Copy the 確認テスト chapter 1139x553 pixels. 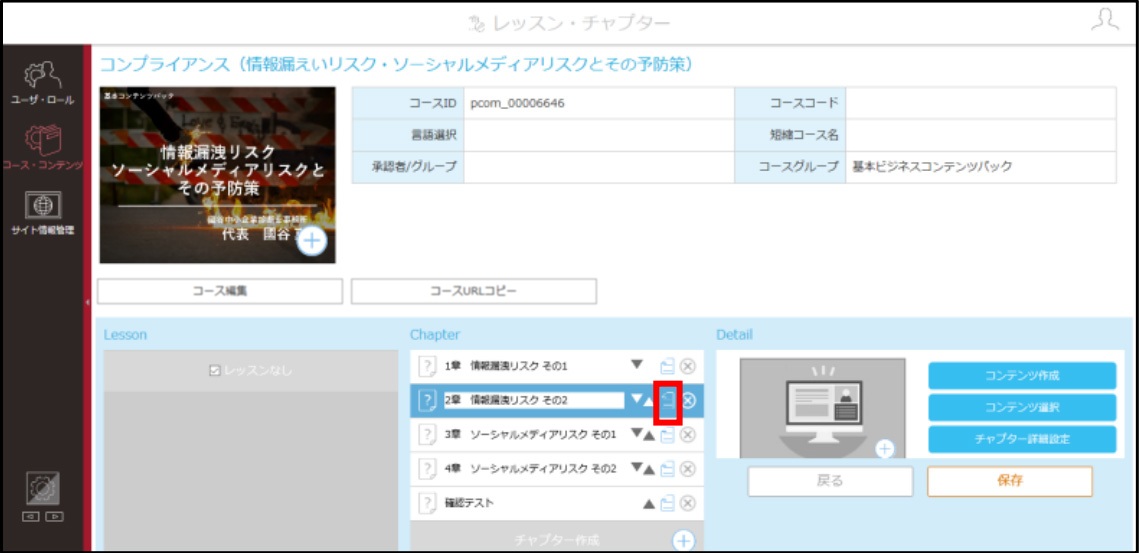tap(667, 503)
